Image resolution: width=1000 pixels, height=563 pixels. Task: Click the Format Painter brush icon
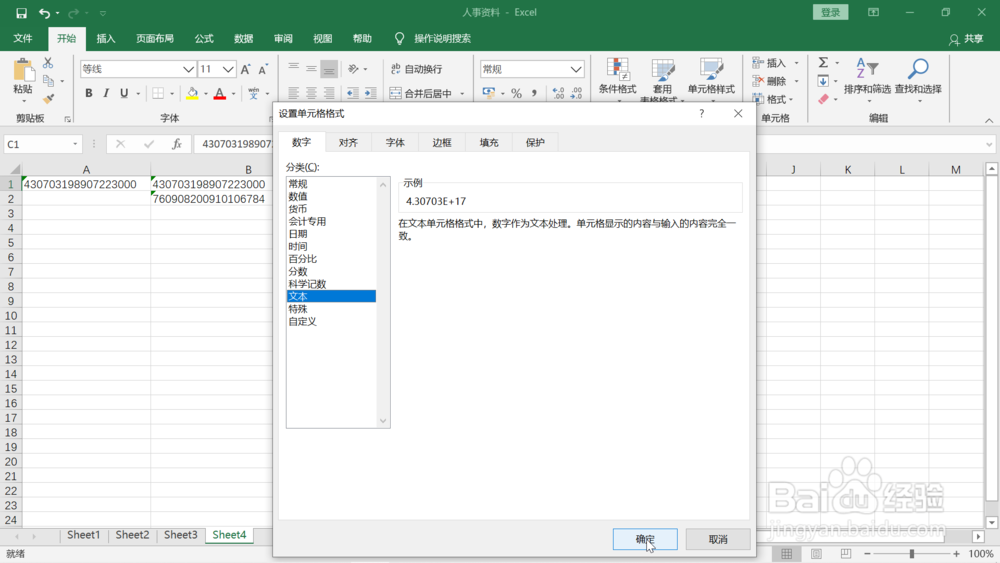tap(48, 98)
